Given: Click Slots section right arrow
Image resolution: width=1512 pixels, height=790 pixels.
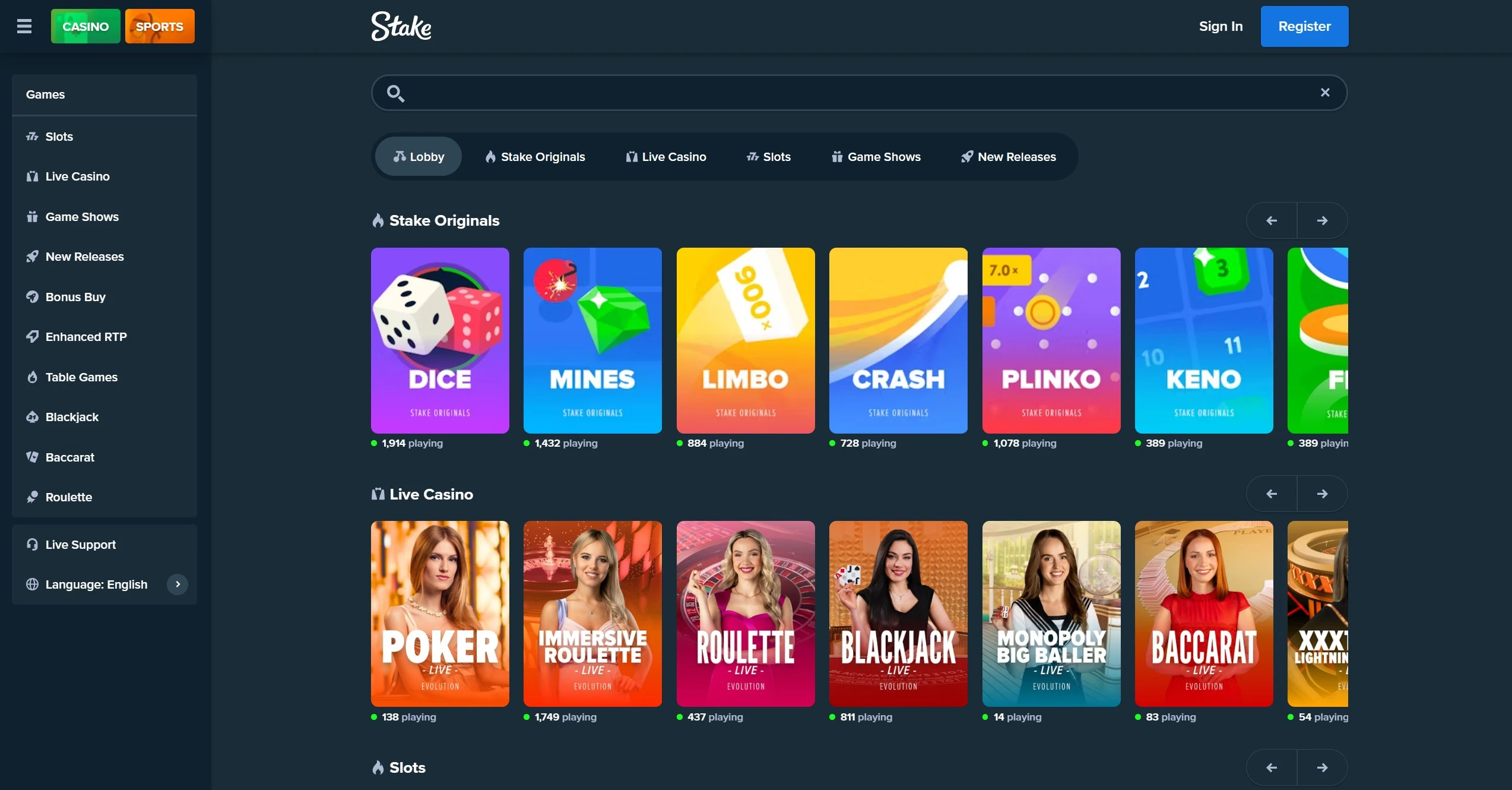Looking at the screenshot, I should (1323, 767).
